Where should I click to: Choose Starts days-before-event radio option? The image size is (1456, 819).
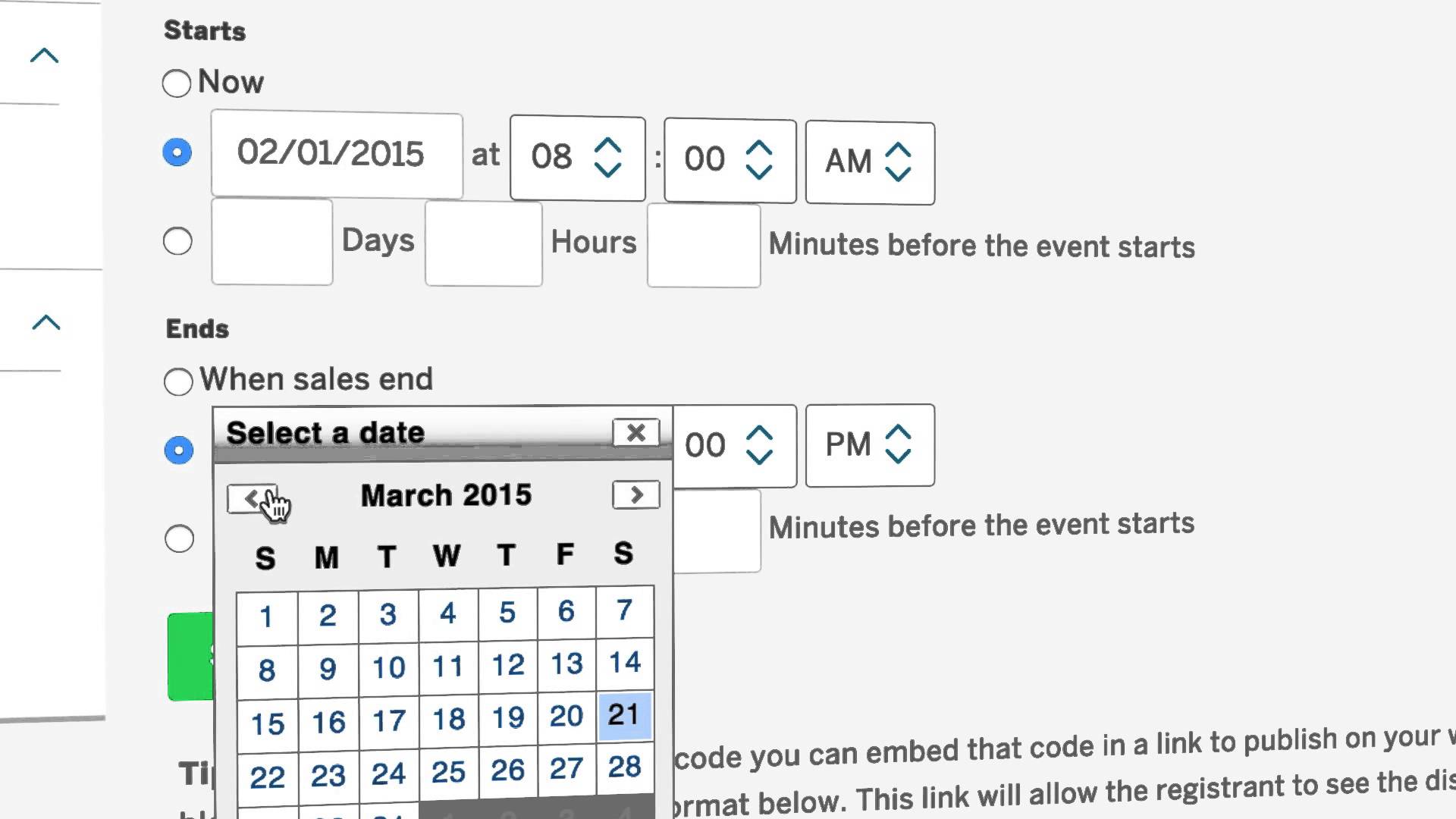tap(178, 242)
